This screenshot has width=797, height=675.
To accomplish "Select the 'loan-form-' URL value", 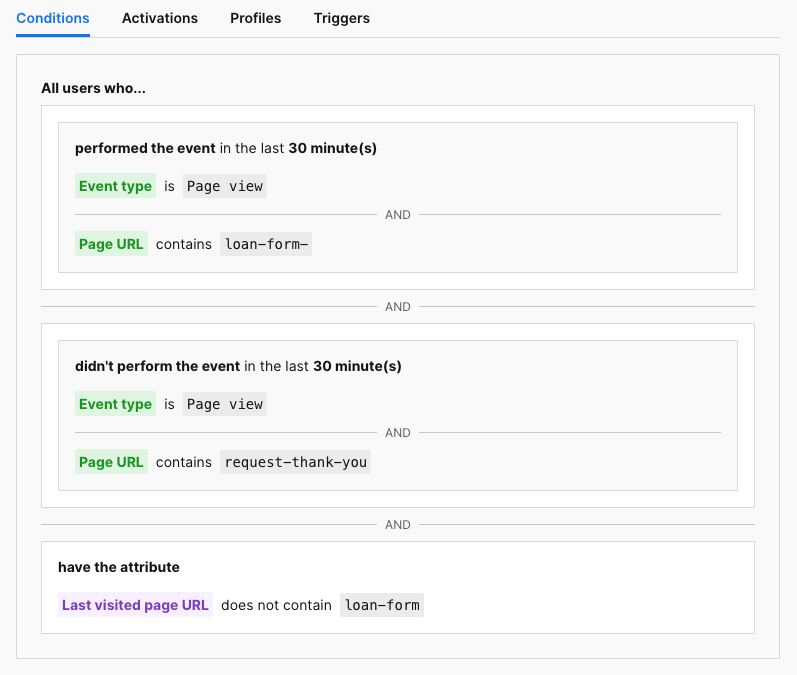I will [266, 244].
